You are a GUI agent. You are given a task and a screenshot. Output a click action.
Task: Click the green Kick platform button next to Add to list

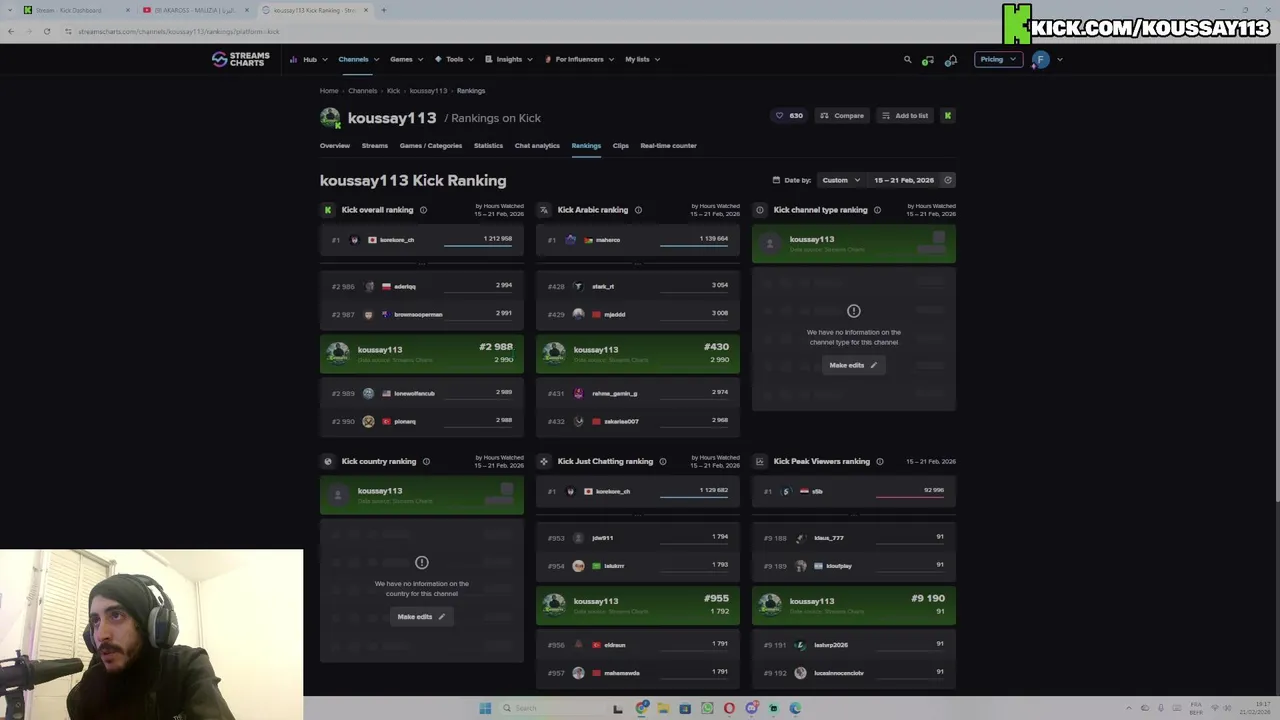[x=947, y=116]
